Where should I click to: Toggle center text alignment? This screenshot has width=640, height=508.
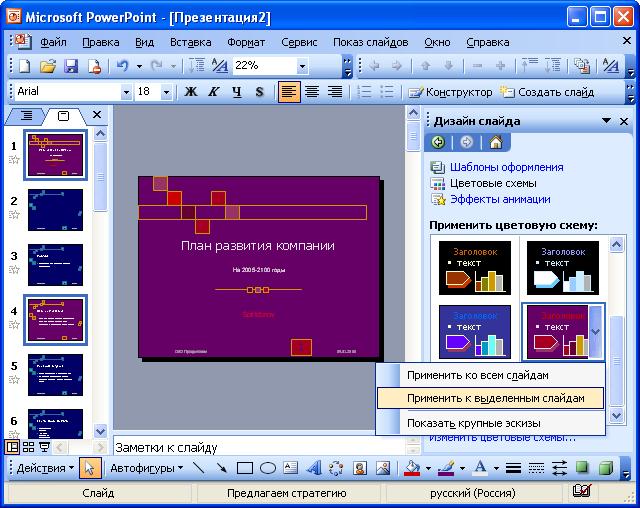[312, 92]
